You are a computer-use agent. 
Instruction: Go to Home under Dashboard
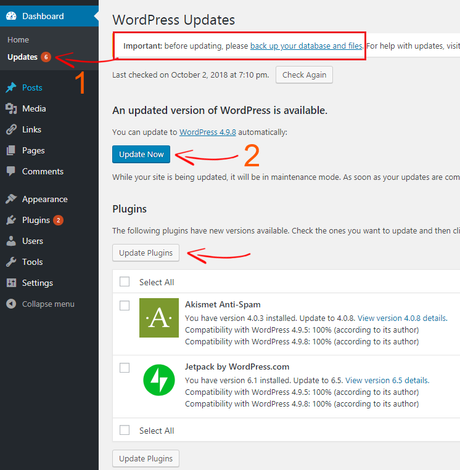pos(18,40)
